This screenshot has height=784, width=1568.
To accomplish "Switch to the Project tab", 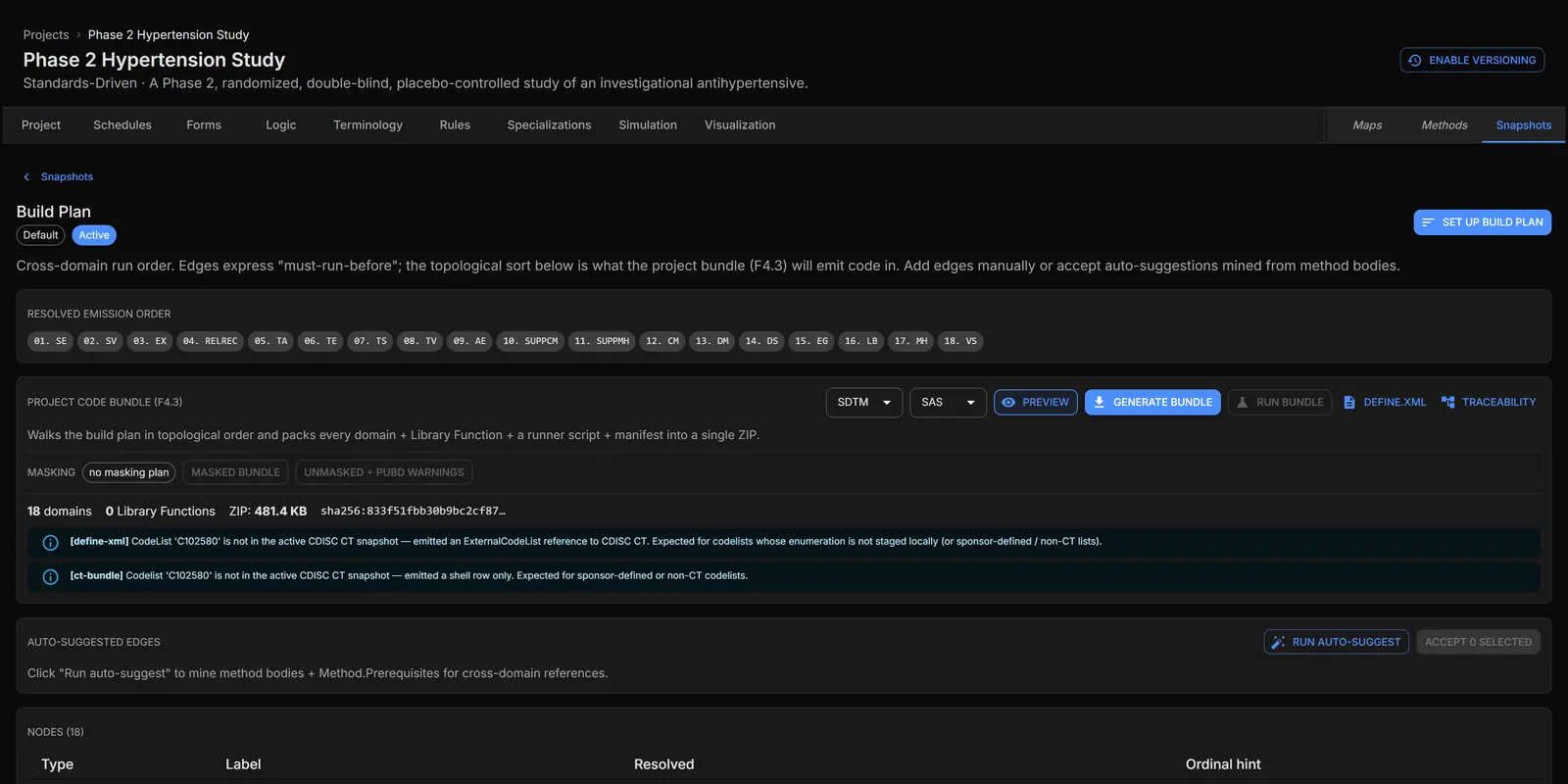I will tap(41, 125).
